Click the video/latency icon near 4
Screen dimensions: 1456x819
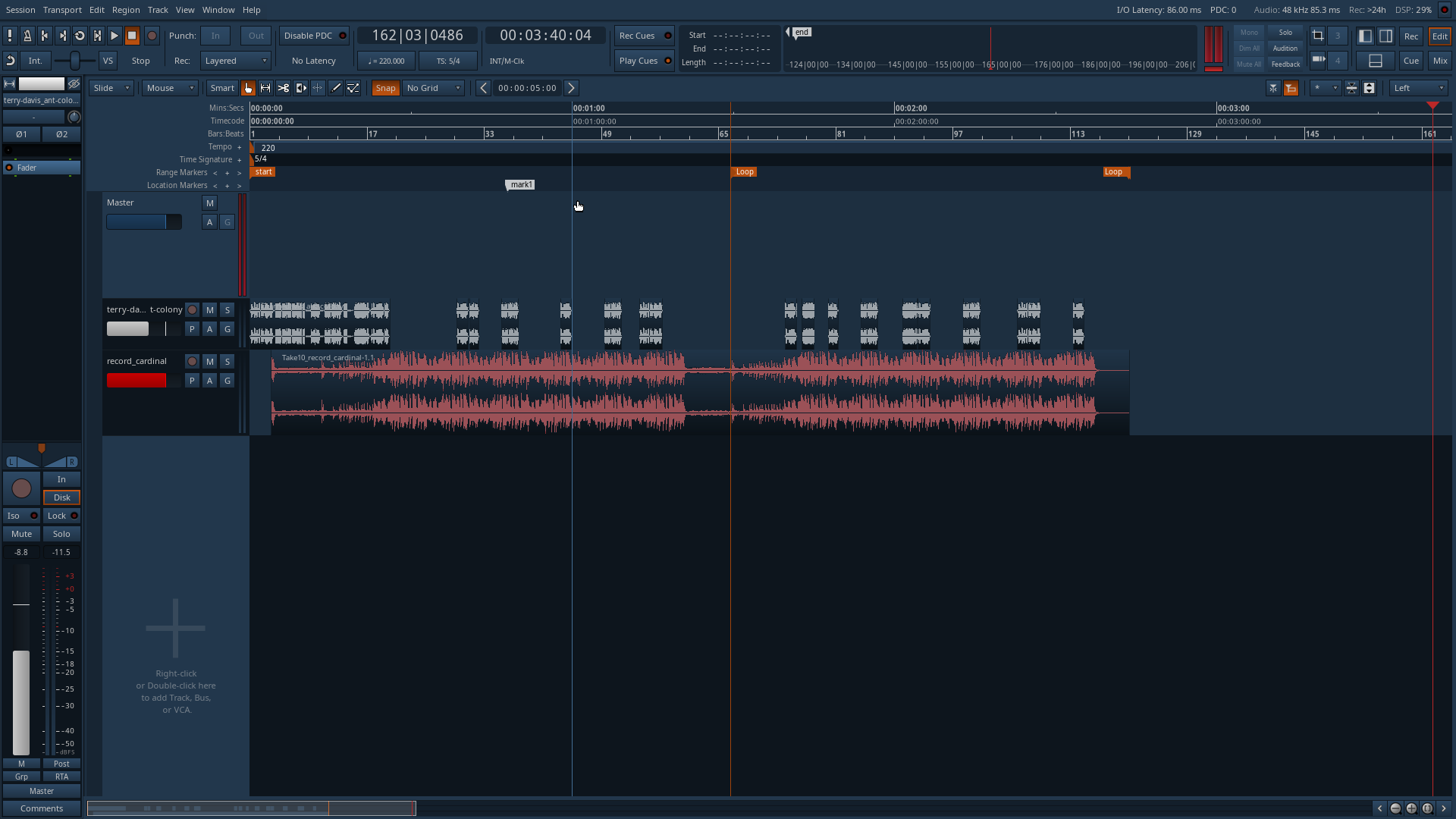(x=1318, y=60)
